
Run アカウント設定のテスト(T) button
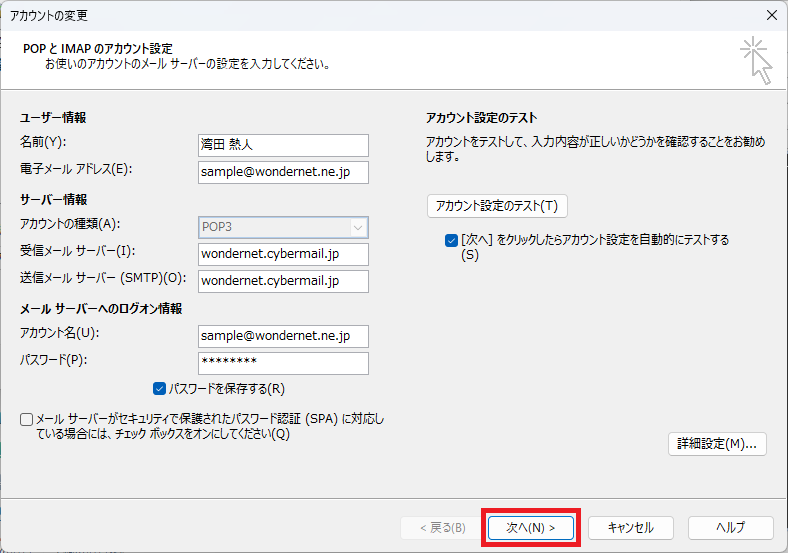(x=497, y=206)
